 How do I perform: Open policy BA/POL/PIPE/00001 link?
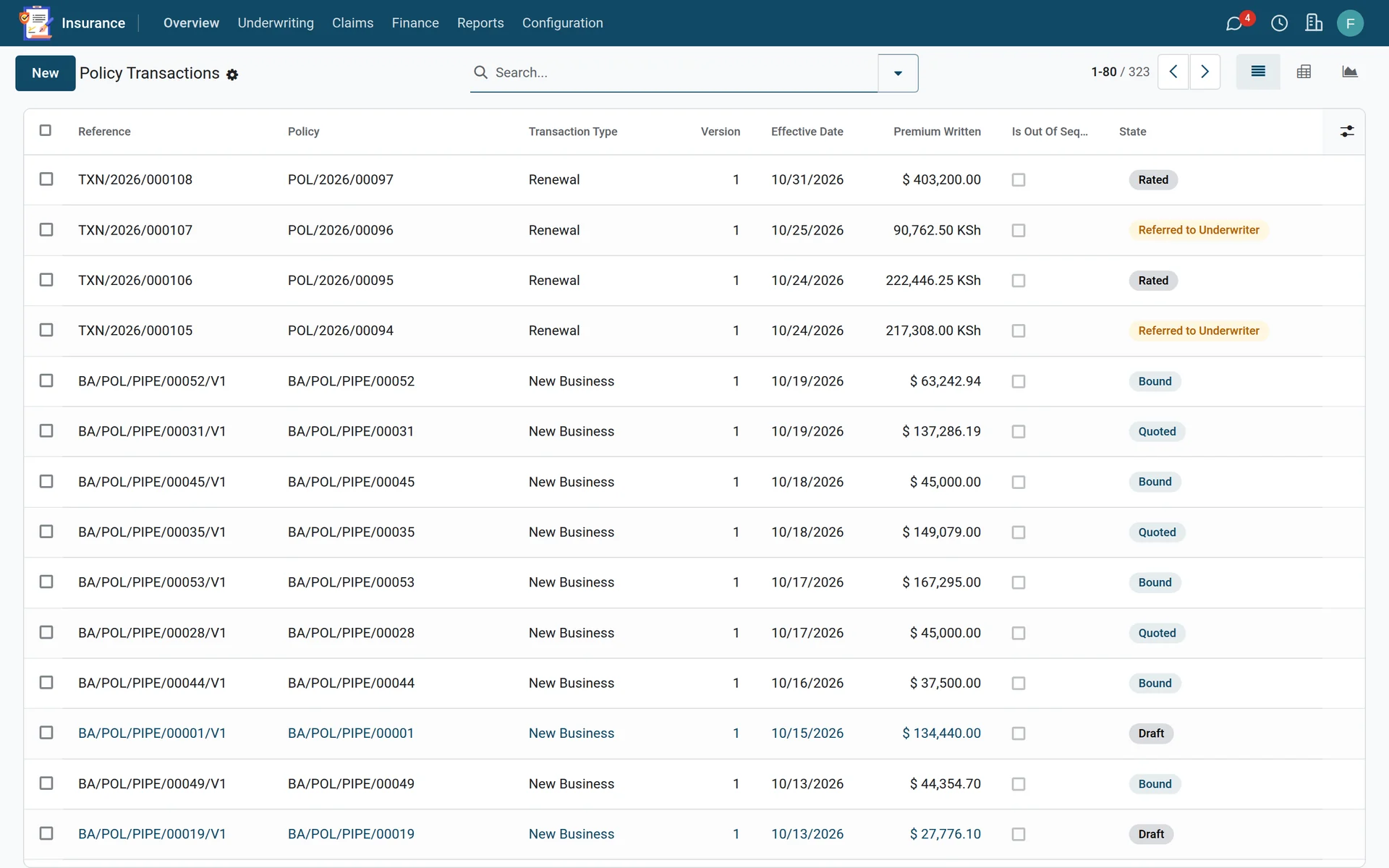click(351, 733)
